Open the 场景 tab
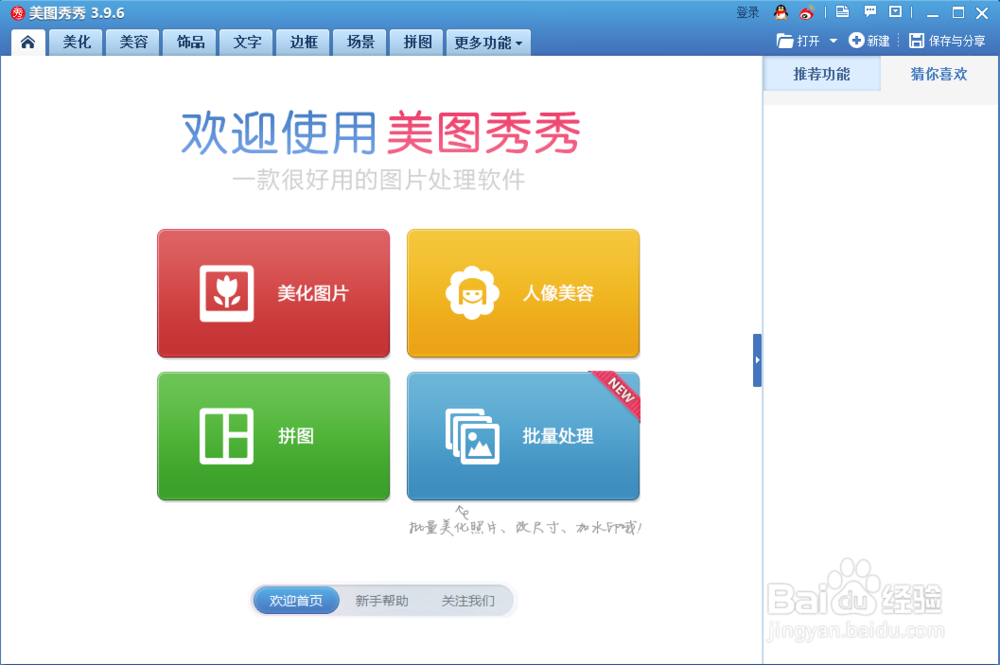1000x665 pixels. [360, 42]
